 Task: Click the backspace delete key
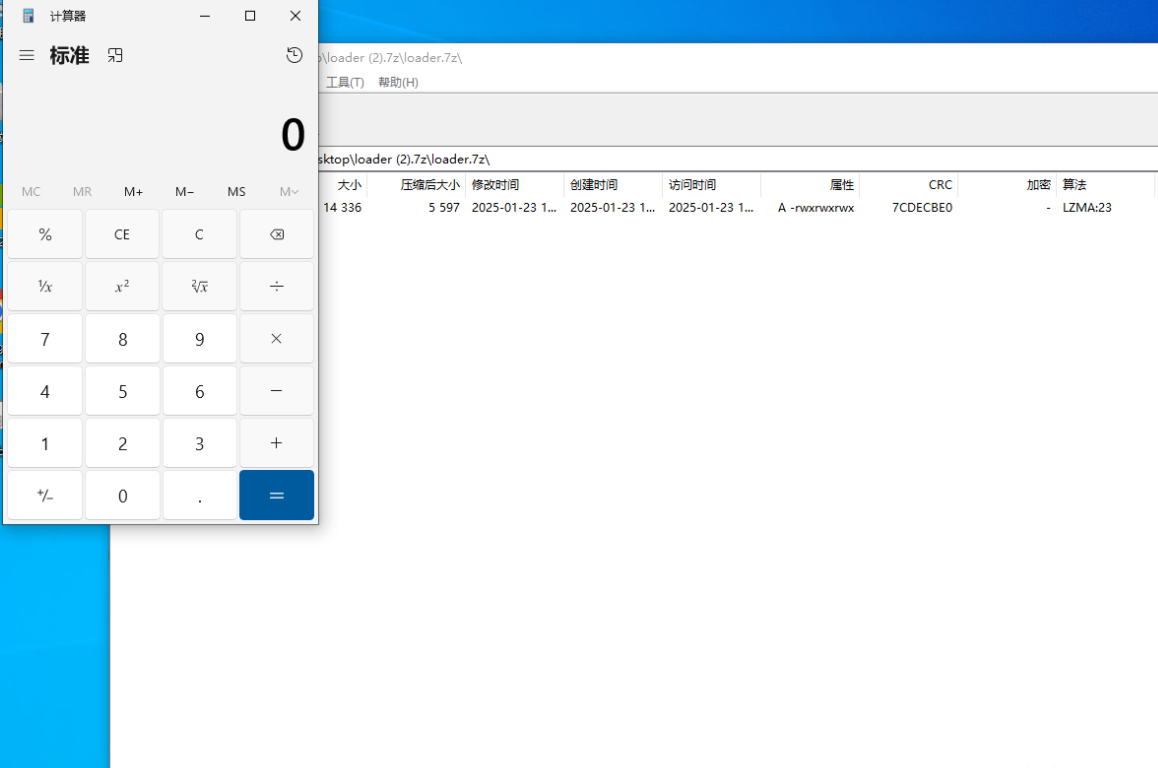277,234
